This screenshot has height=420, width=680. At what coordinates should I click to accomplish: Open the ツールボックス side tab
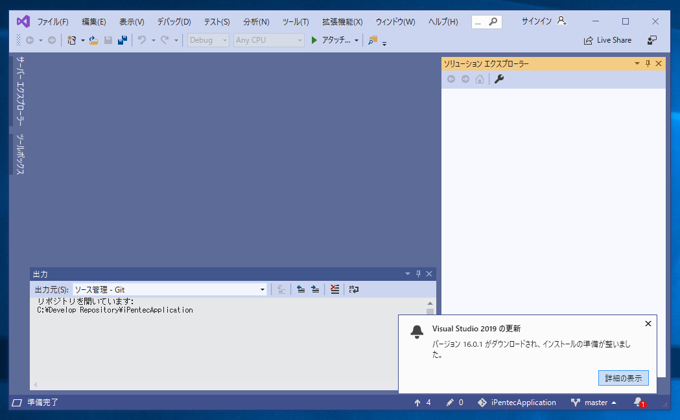(20, 154)
